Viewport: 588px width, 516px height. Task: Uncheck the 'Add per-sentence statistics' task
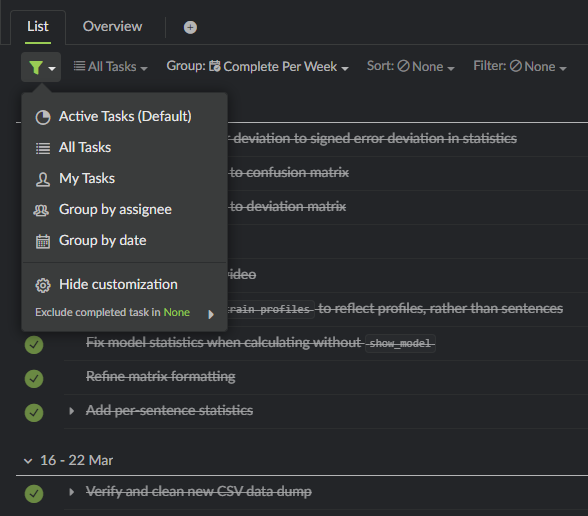(34, 412)
